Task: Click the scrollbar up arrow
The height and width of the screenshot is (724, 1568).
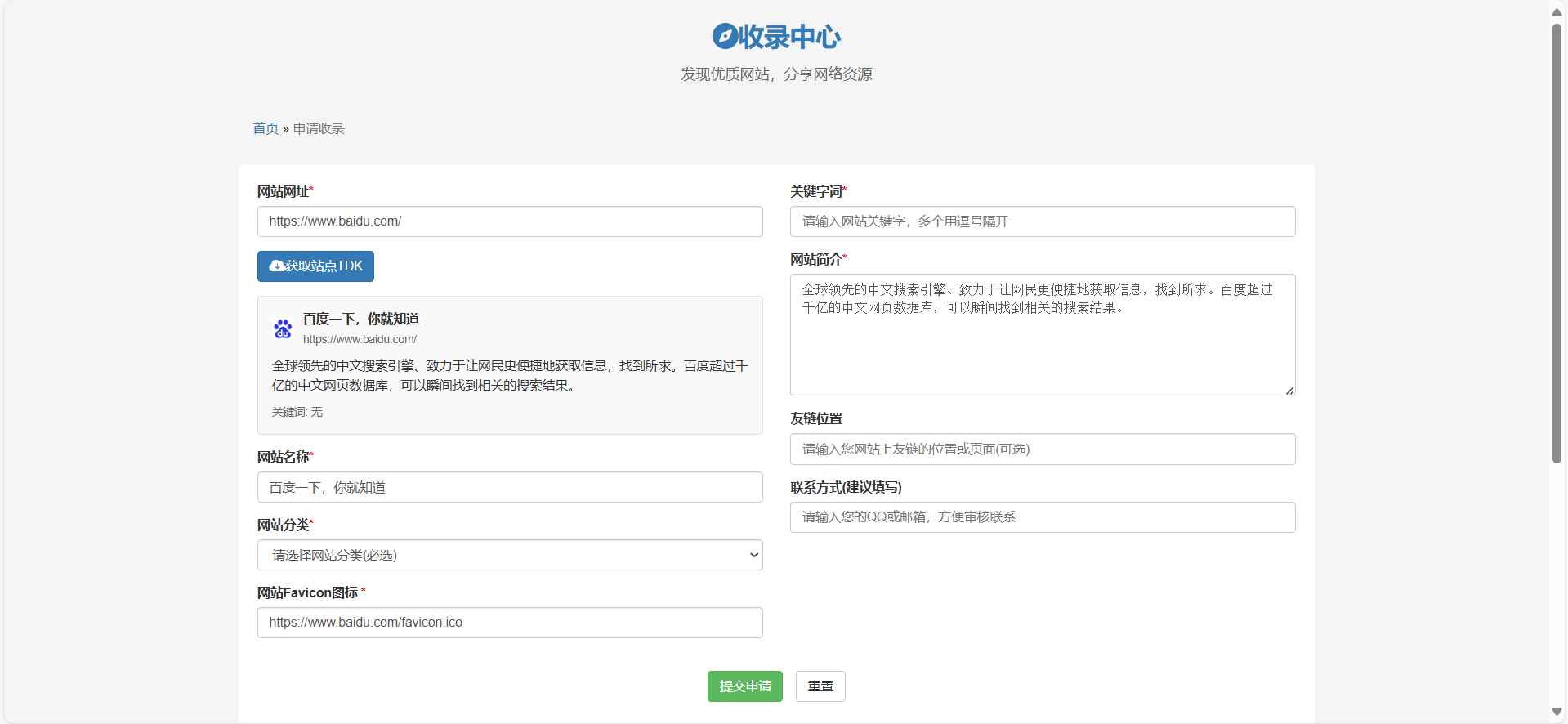Action: [x=1557, y=11]
